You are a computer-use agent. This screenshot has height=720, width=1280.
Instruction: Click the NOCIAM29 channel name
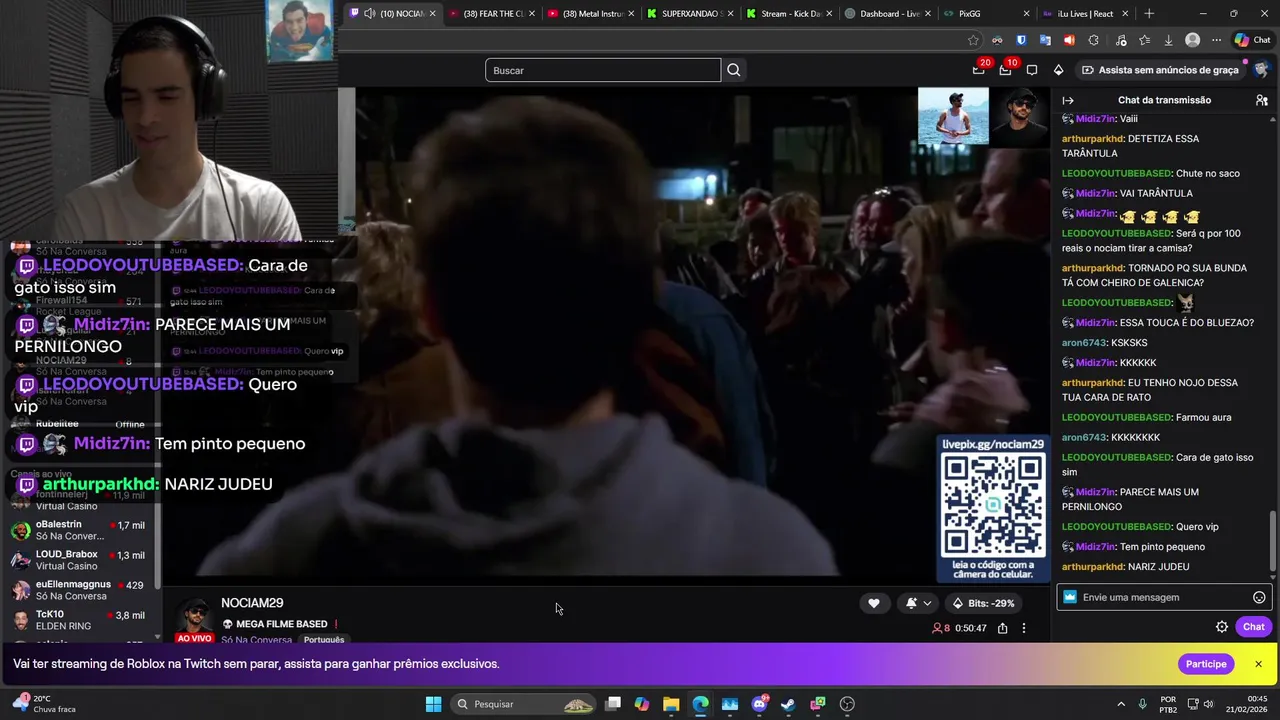click(252, 603)
